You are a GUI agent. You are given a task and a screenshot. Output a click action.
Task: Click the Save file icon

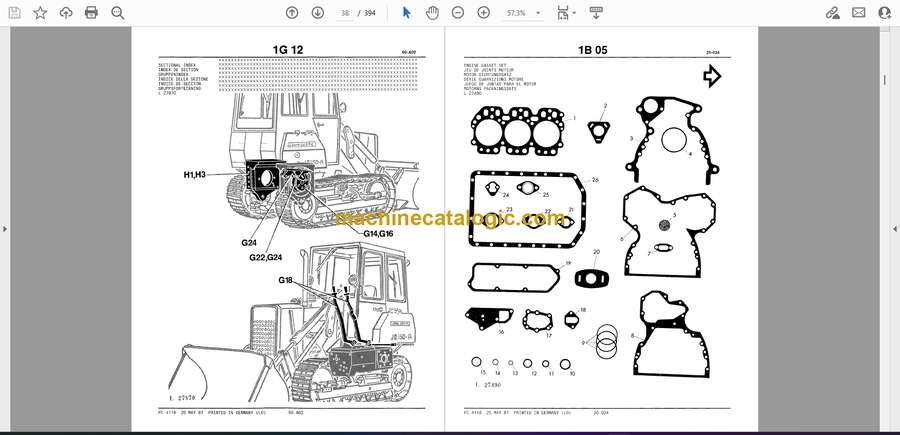14,13
